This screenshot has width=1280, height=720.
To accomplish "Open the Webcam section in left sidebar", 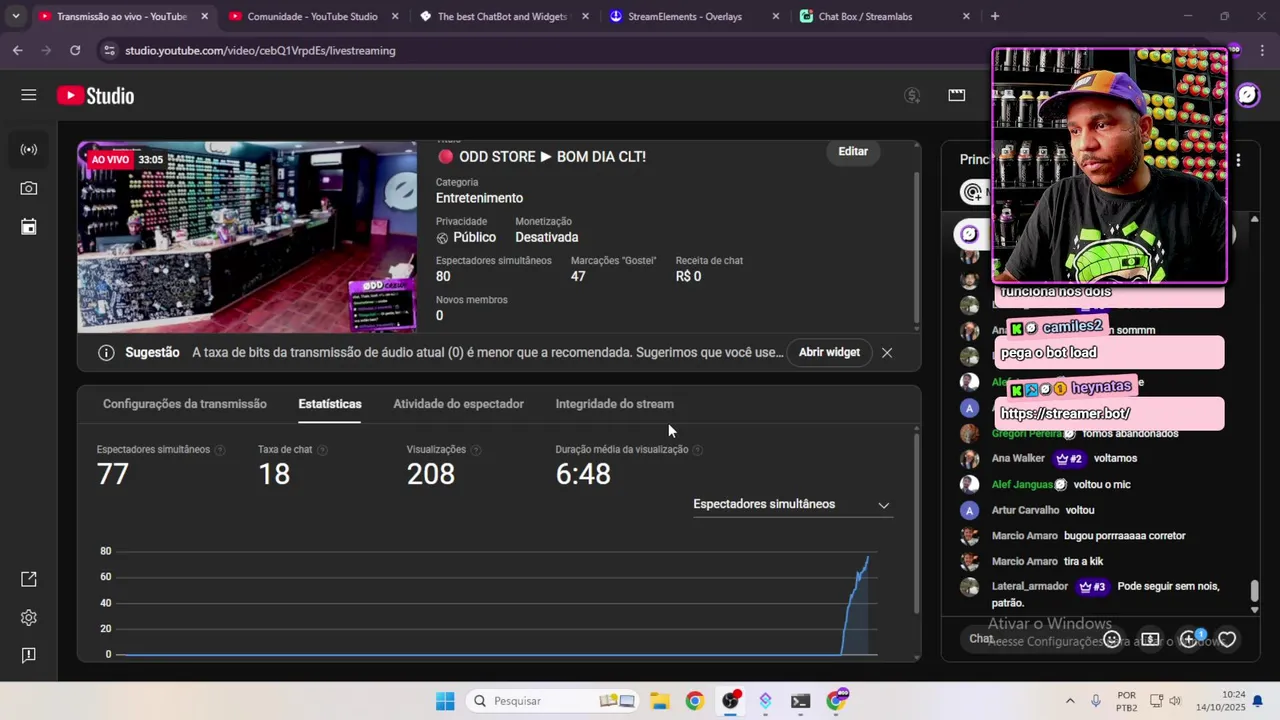I will click(29, 188).
